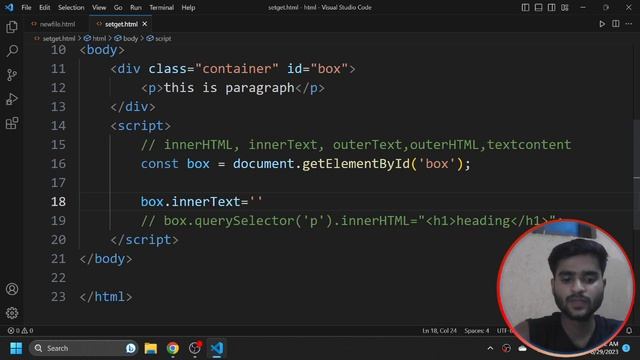
Task: Split the editor right
Action: tap(616, 24)
